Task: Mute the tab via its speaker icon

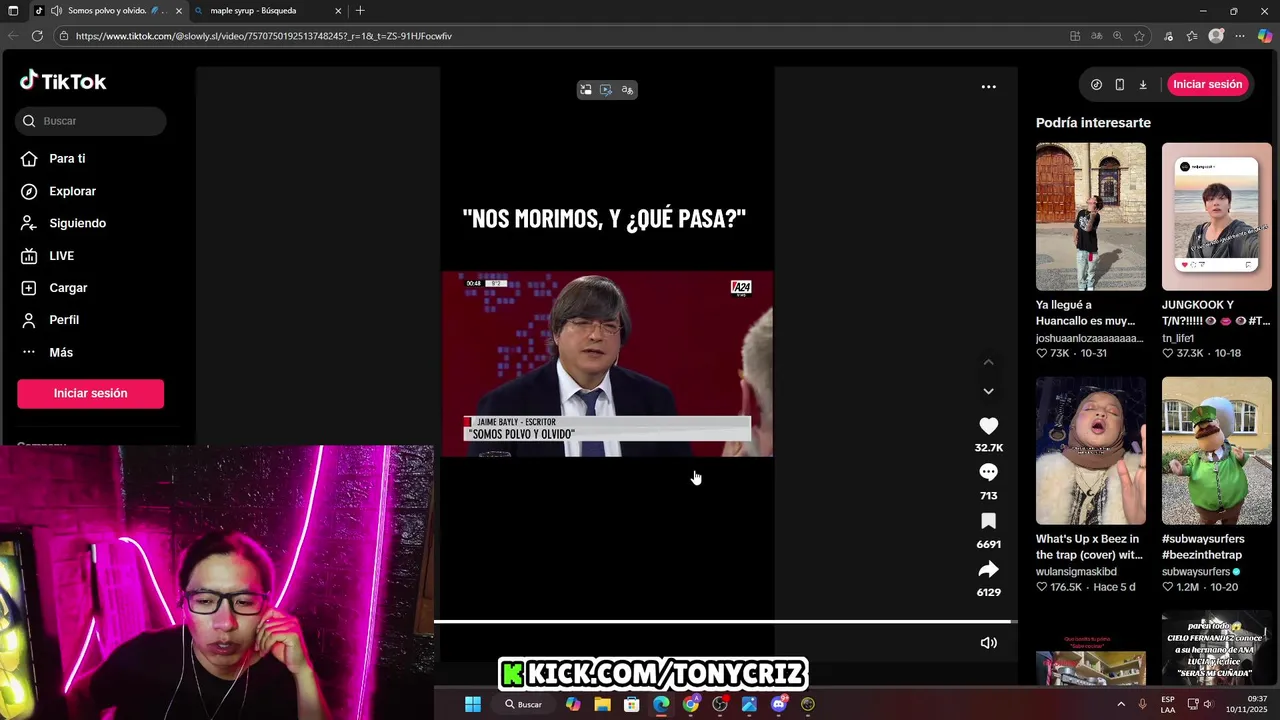Action: (x=55, y=11)
